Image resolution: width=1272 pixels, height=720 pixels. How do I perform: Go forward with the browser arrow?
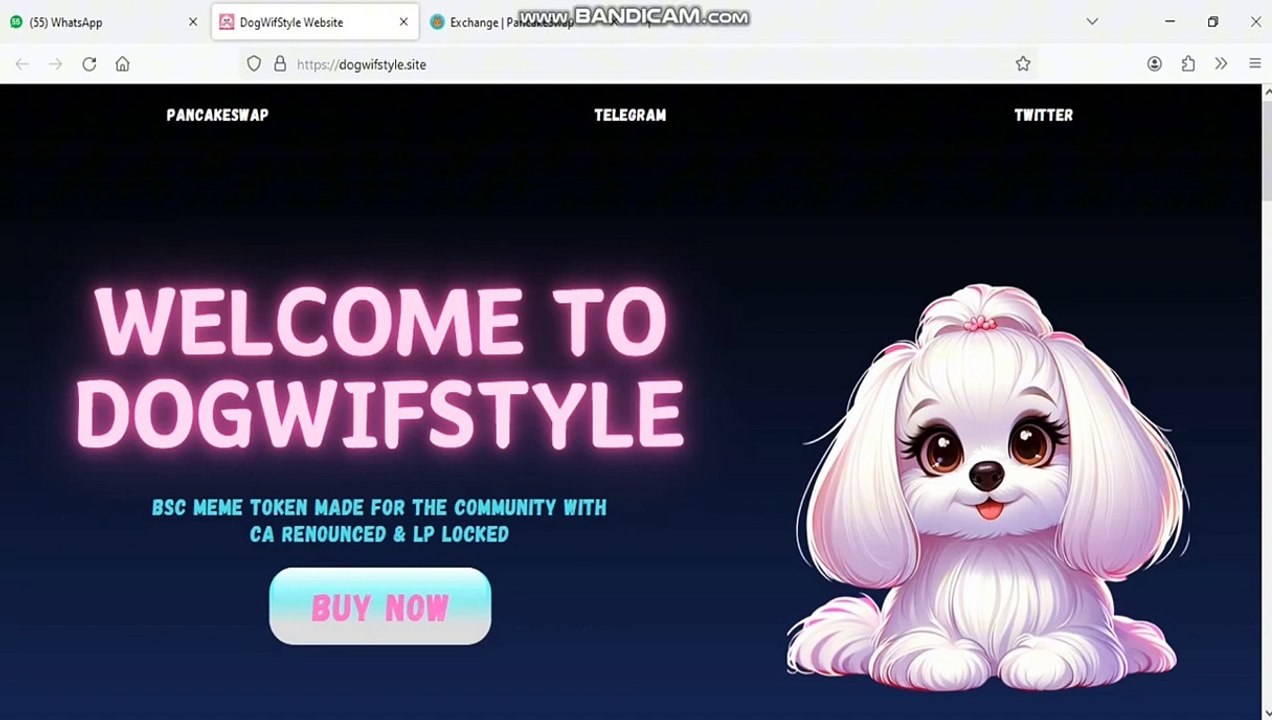click(x=56, y=64)
